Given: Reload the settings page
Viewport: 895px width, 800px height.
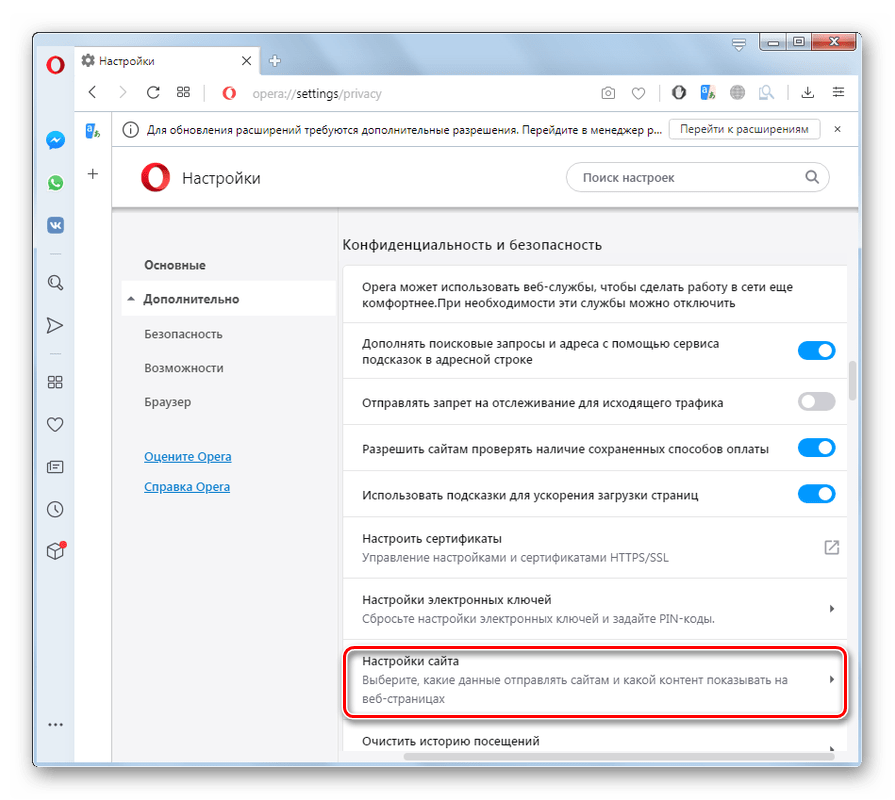Looking at the screenshot, I should [153, 92].
